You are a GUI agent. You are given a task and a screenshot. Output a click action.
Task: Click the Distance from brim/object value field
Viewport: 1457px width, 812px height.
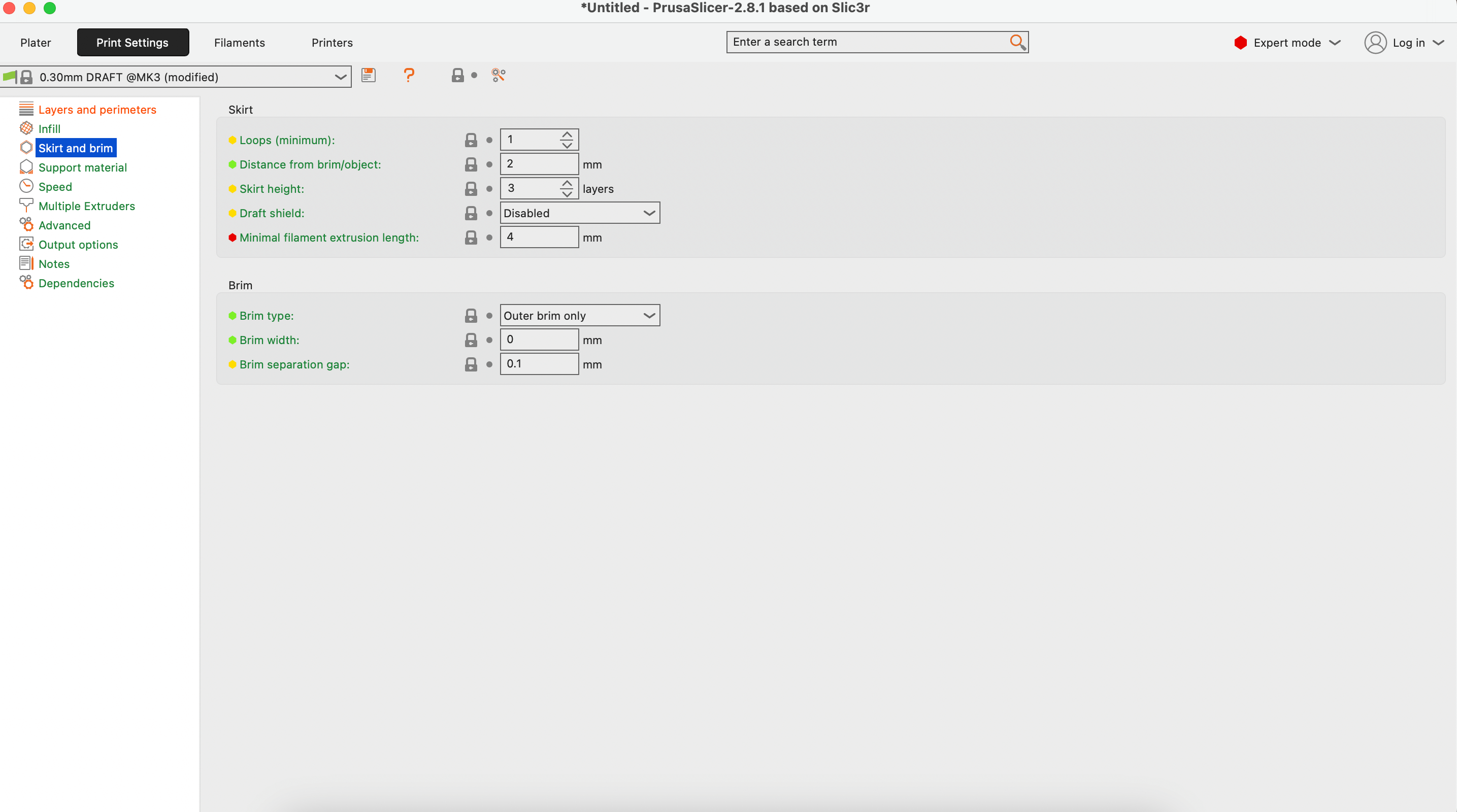point(539,164)
